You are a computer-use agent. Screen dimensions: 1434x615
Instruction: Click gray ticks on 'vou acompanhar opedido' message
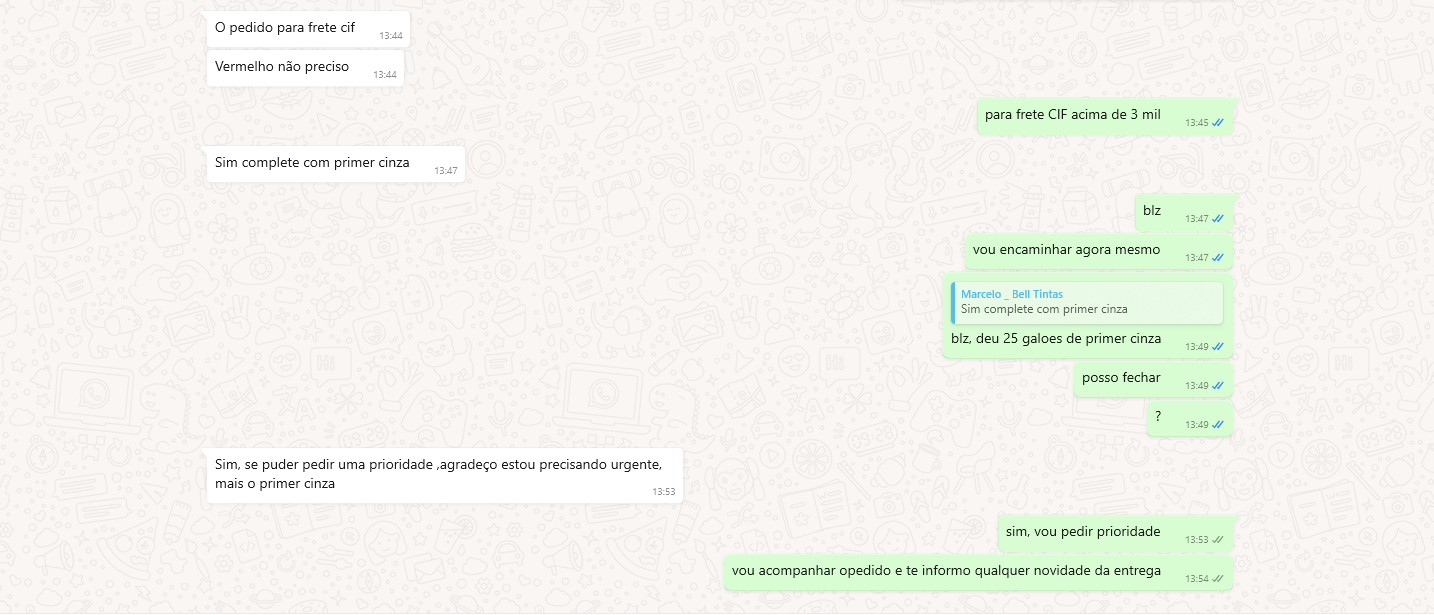click(x=1218, y=578)
